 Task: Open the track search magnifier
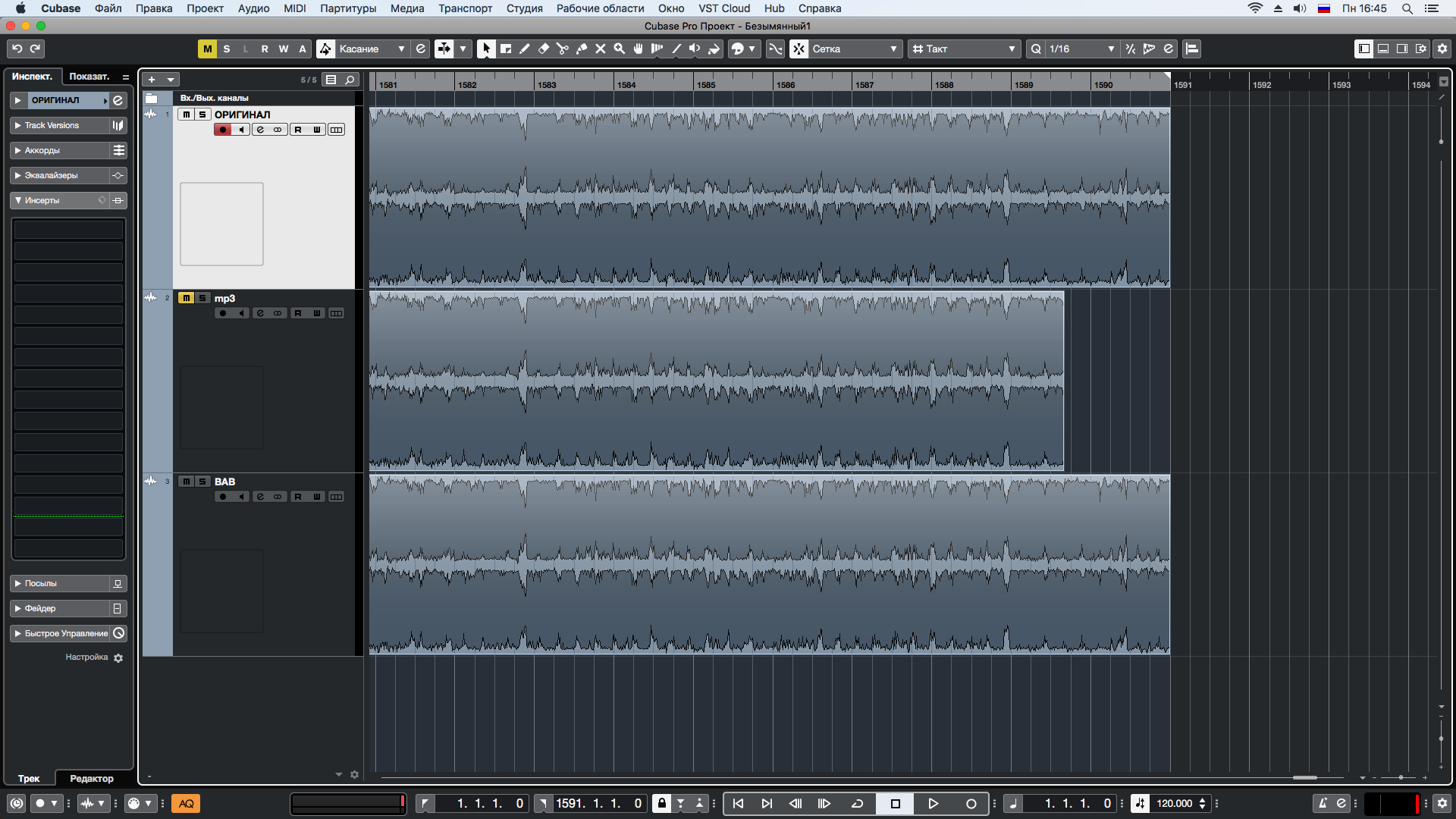(350, 80)
